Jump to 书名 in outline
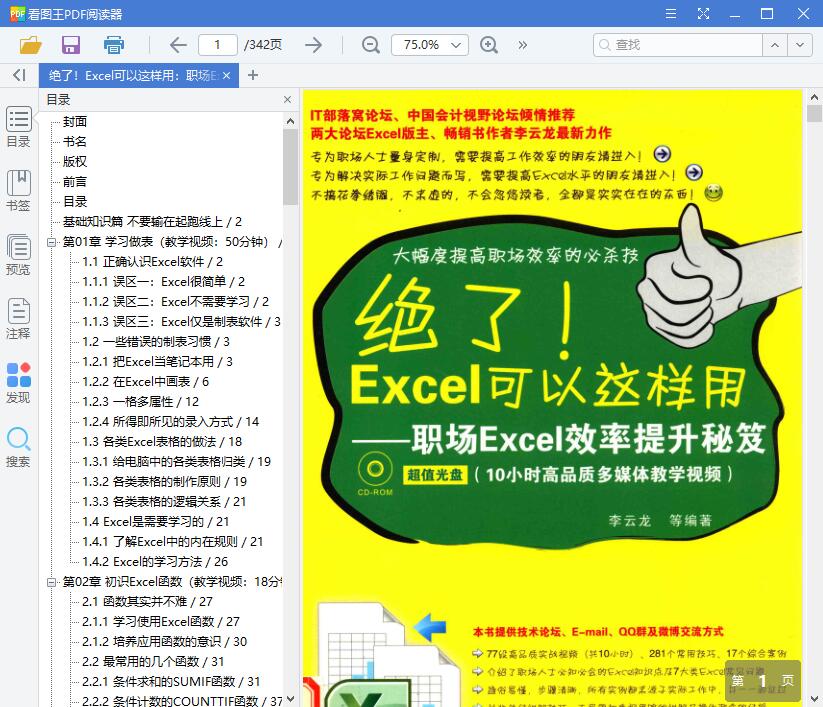The width and height of the screenshot is (823, 707). 75,142
